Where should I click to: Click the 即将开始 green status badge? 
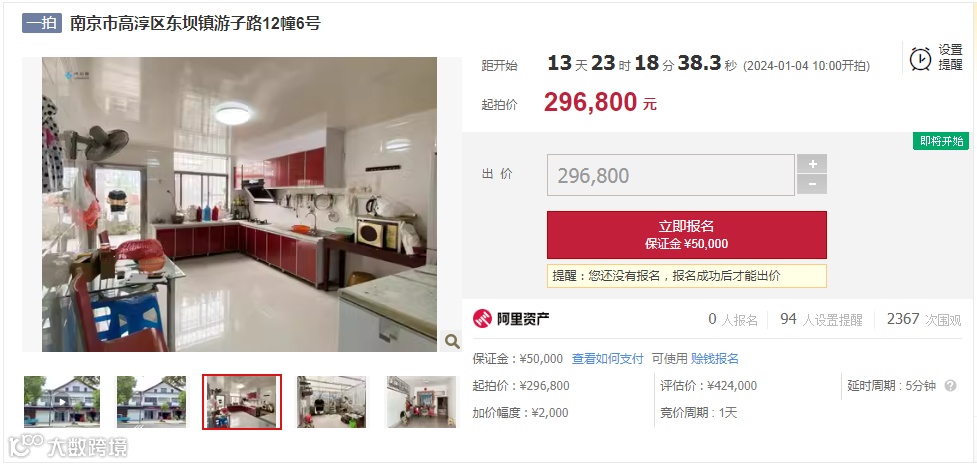pos(941,141)
